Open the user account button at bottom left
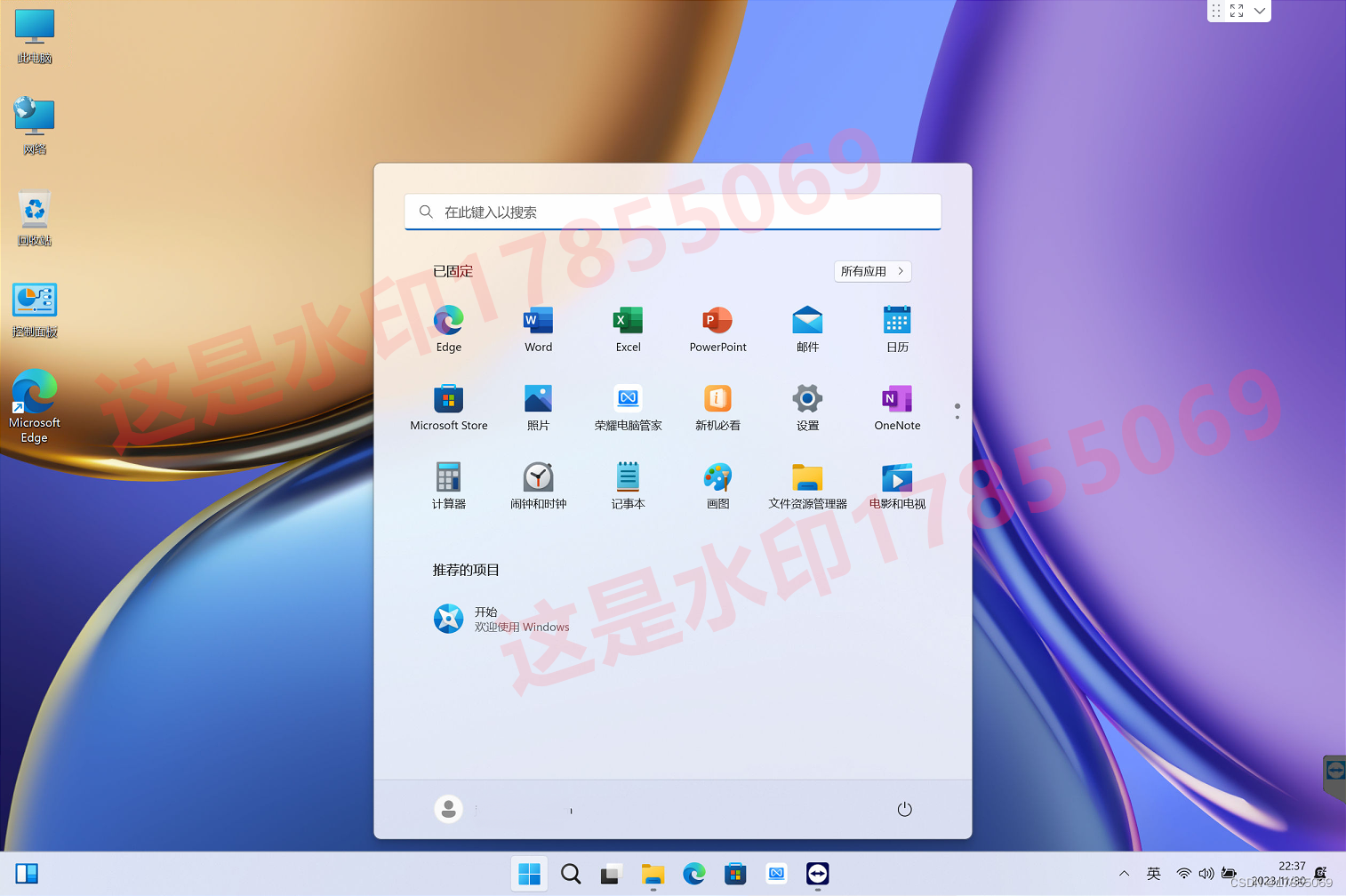Screen dimensions: 1346x896 (x=448, y=809)
